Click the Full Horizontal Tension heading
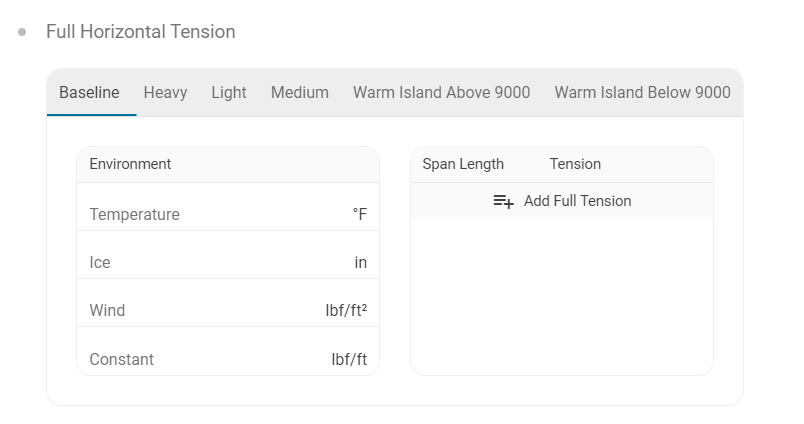 tap(141, 32)
